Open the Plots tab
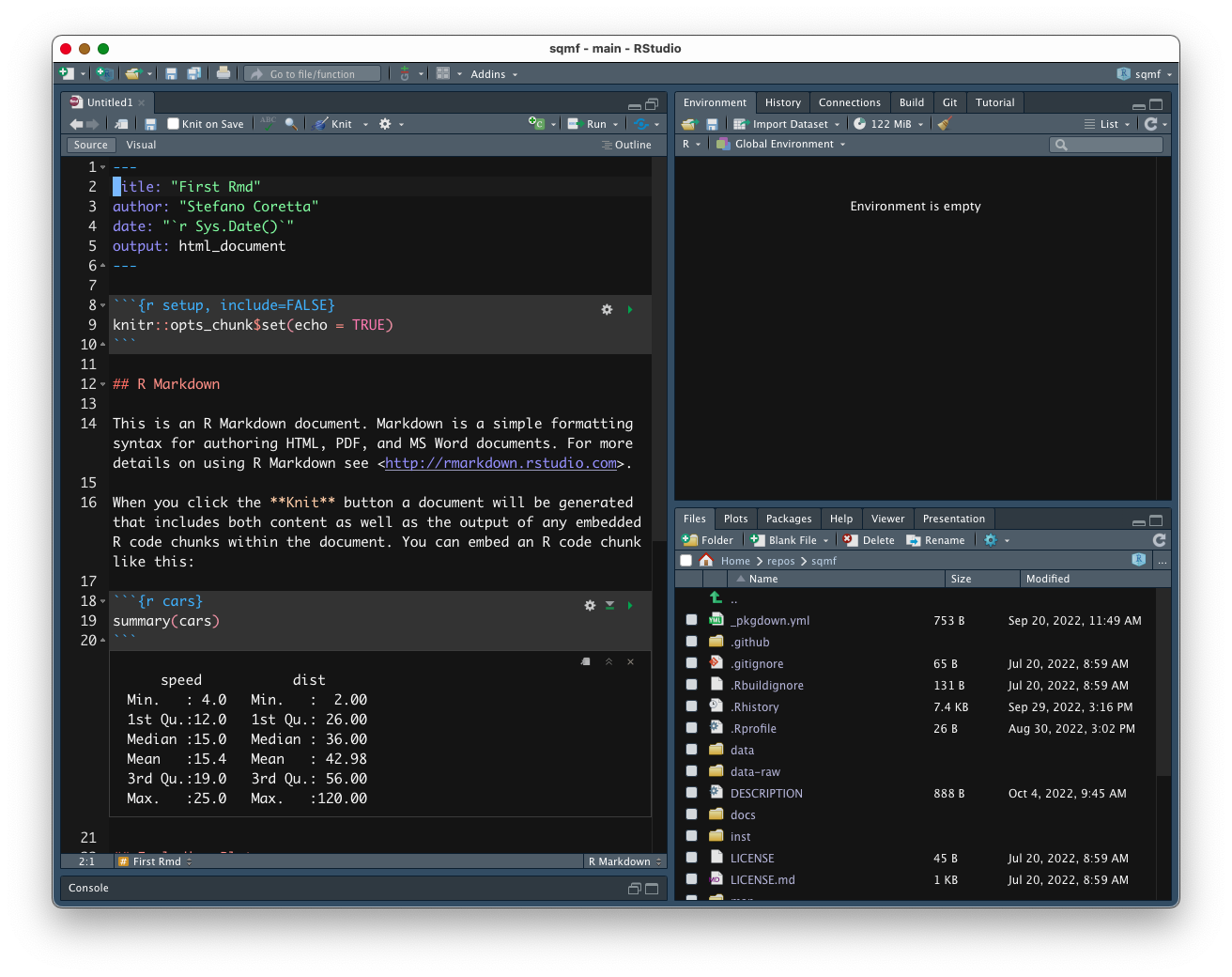This screenshot has width=1232, height=977. click(735, 519)
